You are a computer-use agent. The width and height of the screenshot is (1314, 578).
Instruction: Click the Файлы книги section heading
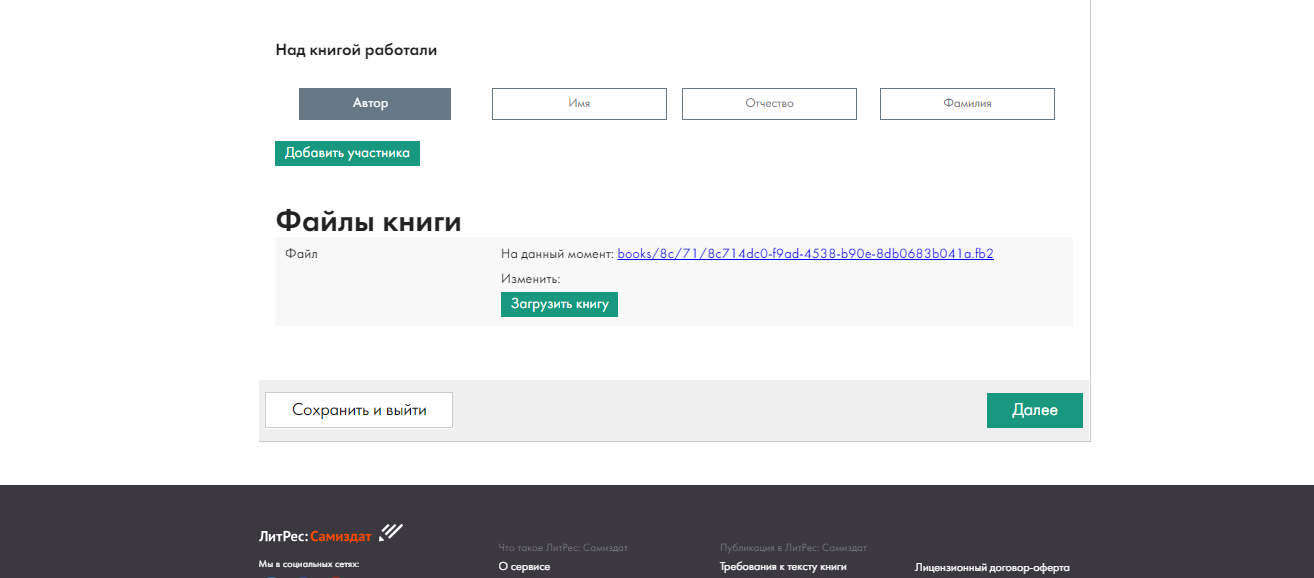pos(368,221)
